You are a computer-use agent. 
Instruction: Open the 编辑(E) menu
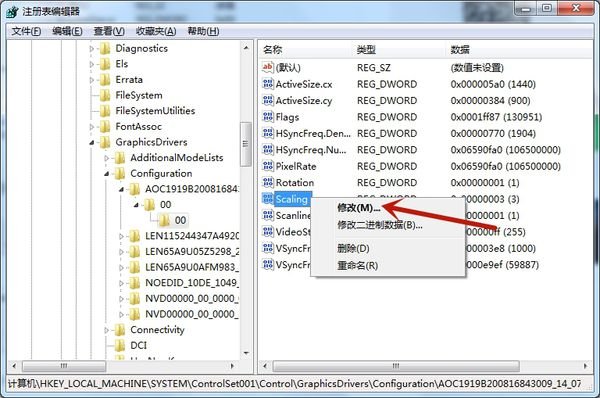coord(67,31)
